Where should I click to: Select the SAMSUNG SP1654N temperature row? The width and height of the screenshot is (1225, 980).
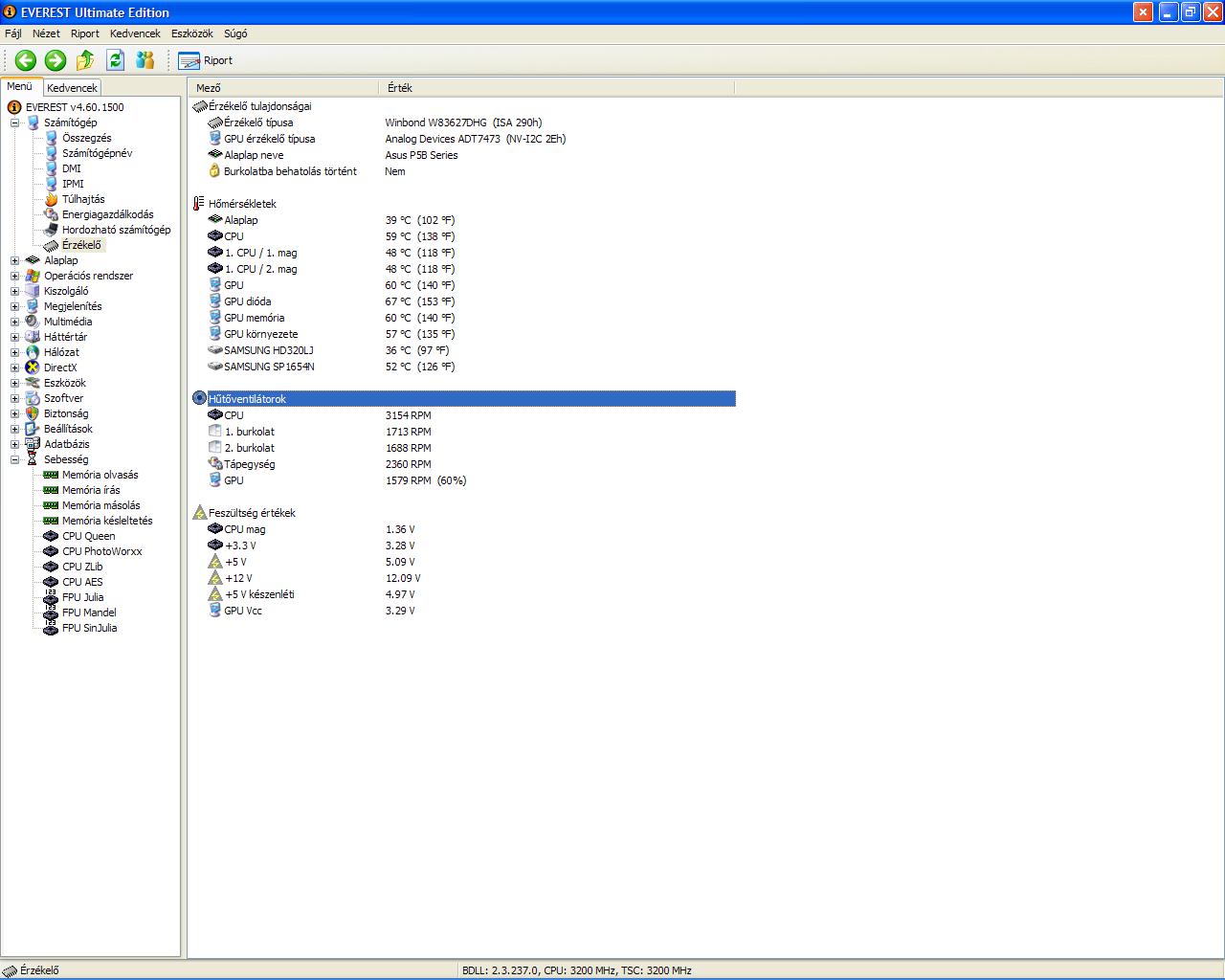pyautogui.click(x=462, y=367)
